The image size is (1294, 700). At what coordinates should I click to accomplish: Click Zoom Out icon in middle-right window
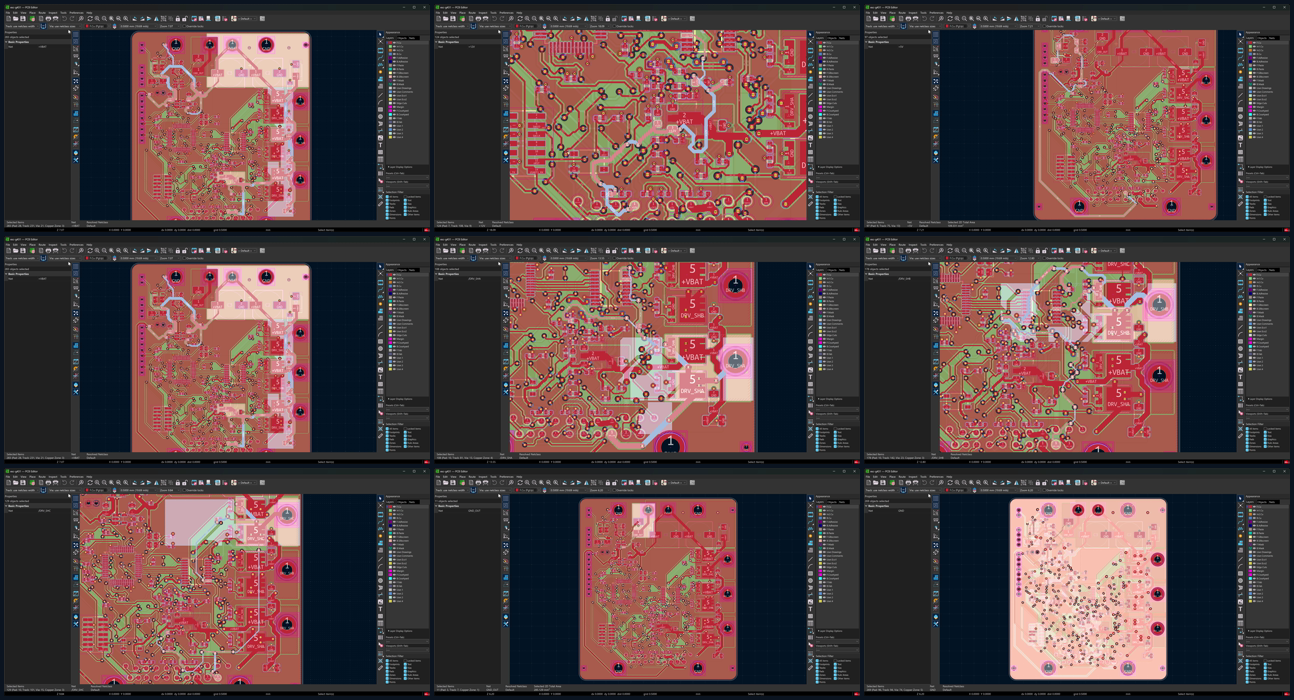(x=966, y=251)
